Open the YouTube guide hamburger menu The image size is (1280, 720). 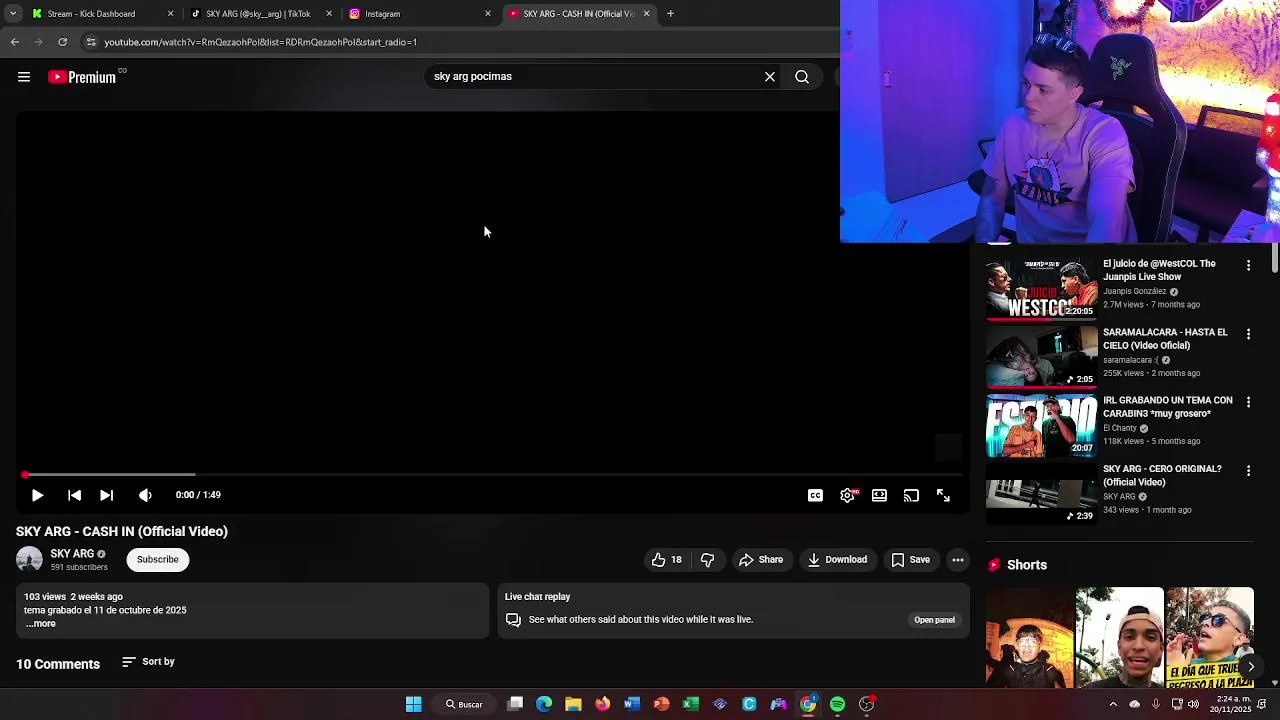point(24,77)
